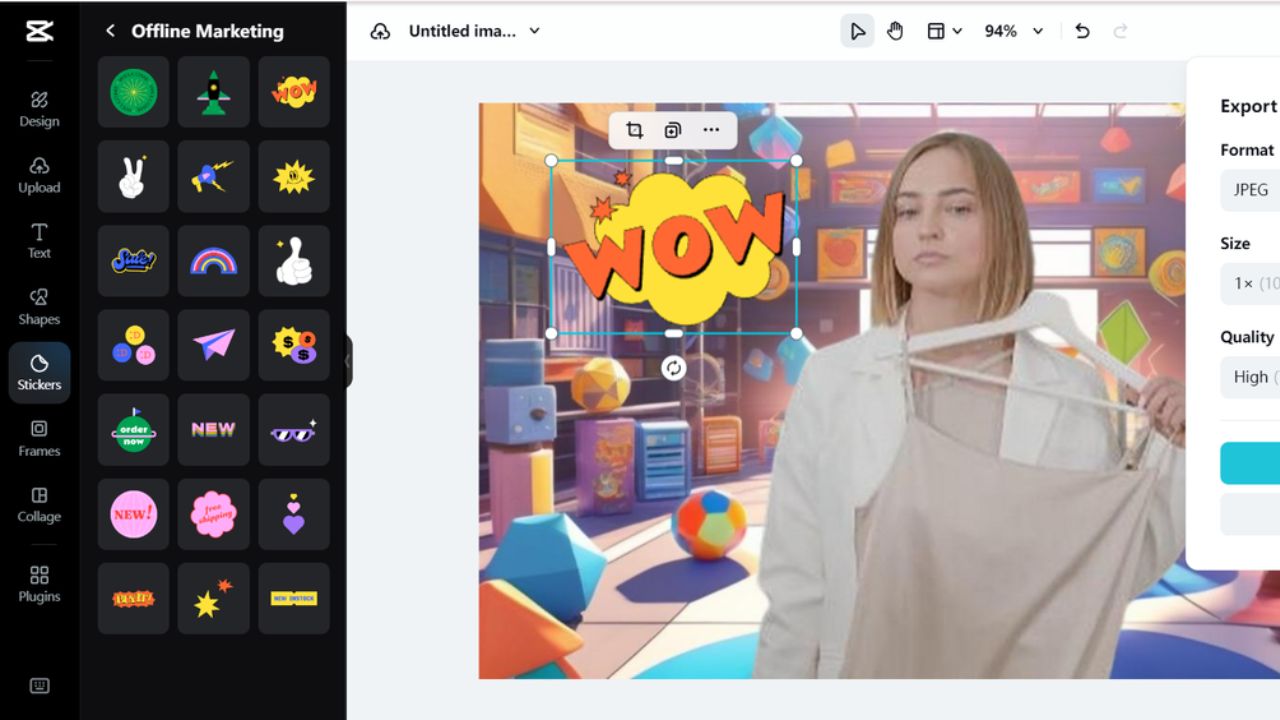Select the rainbow sticker thumbnail
The width and height of the screenshot is (1280, 720).
[213, 261]
